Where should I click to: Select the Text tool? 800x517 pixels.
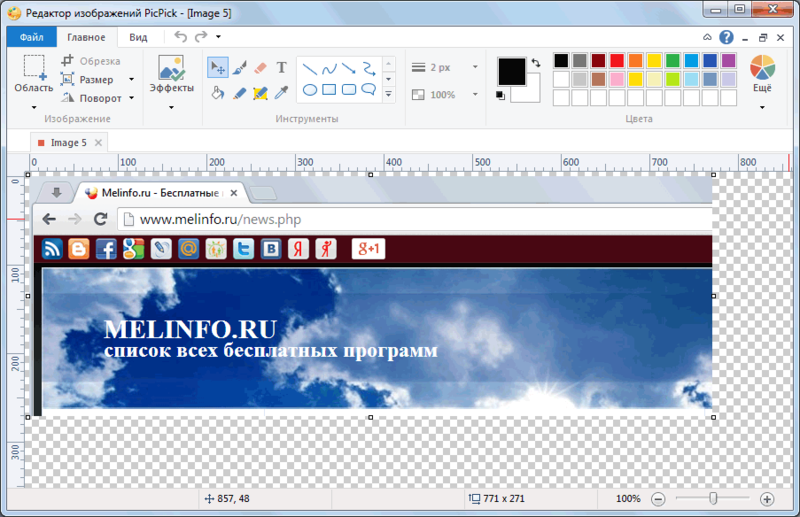coord(281,68)
